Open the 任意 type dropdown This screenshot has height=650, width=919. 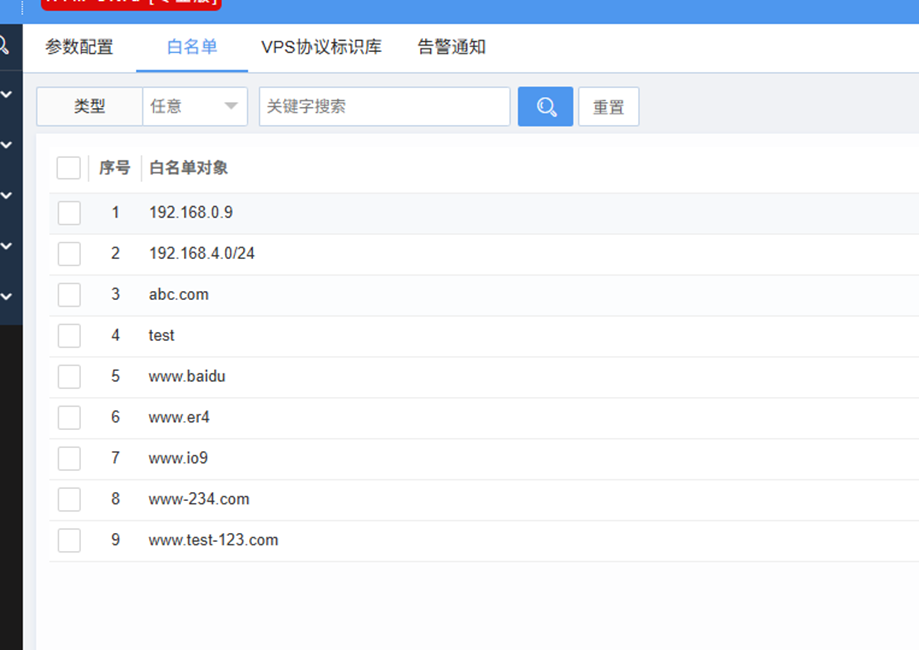pyautogui.click(x=195, y=107)
